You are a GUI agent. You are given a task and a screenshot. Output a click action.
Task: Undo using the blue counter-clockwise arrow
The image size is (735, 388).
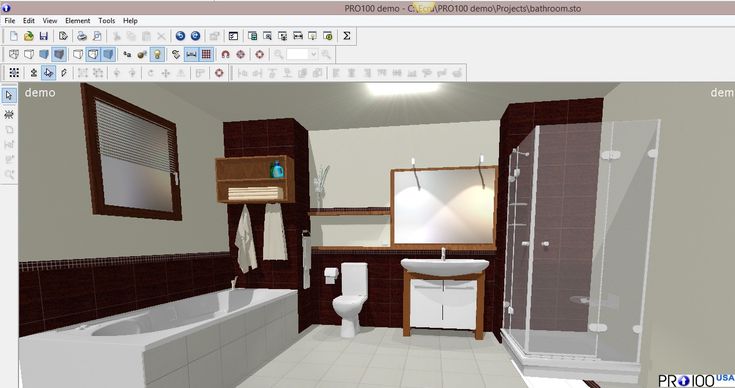point(180,36)
